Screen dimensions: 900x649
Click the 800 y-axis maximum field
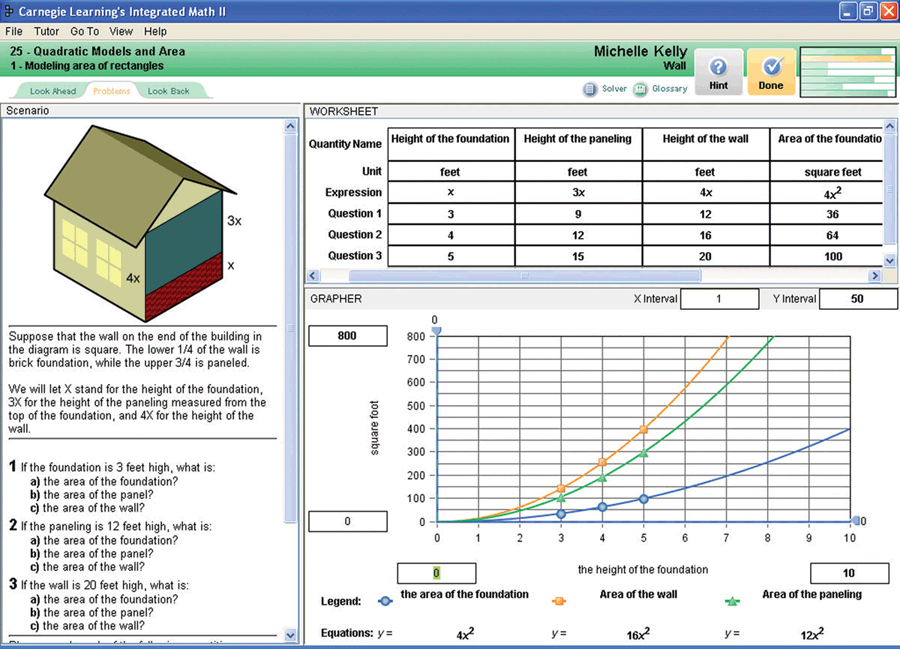pos(347,336)
